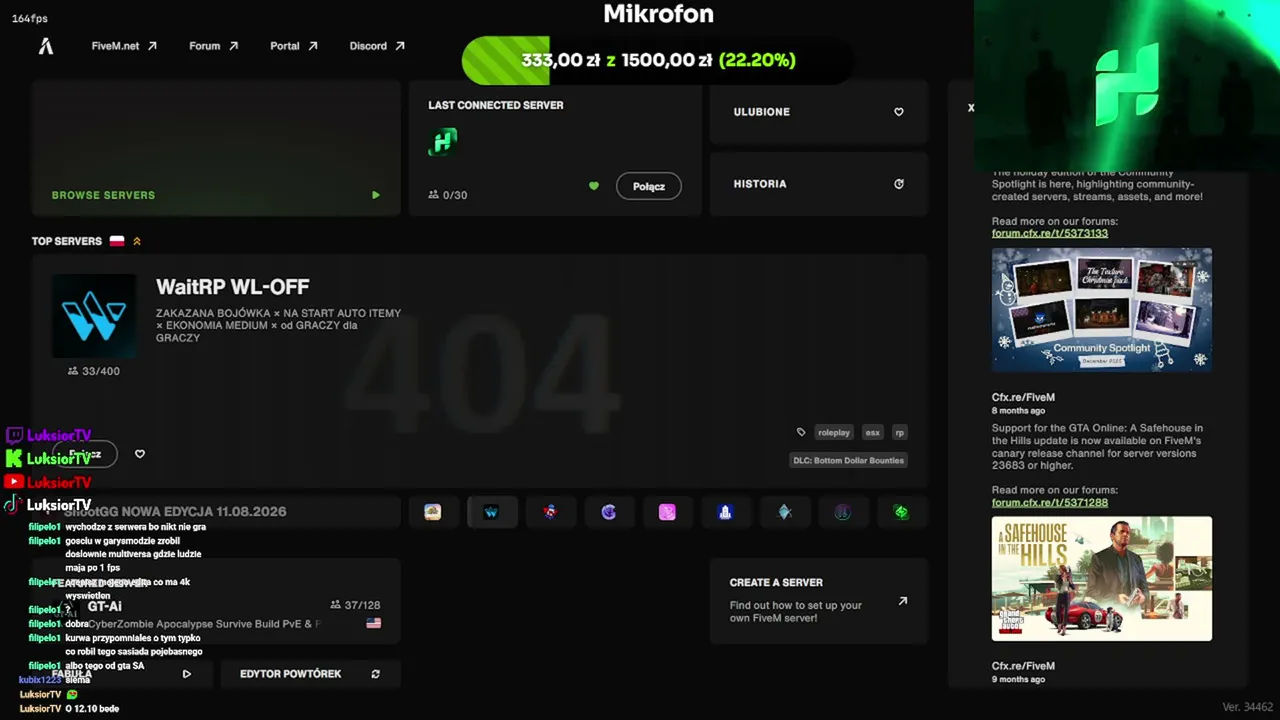This screenshot has width=1280, height=720.
Task: Click the WaitRP server logo
Action: tap(94, 316)
